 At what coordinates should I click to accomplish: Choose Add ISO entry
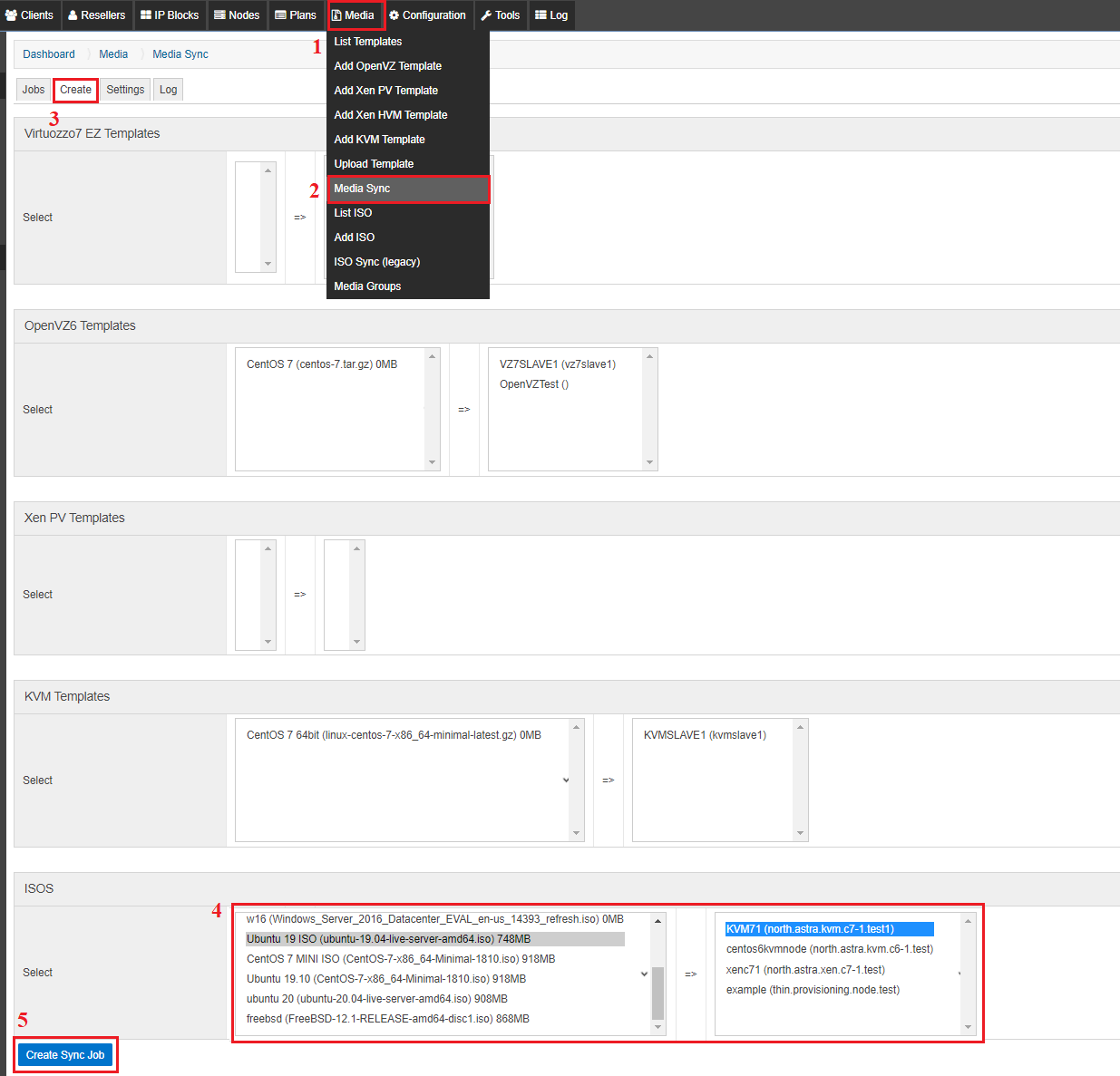point(408,237)
